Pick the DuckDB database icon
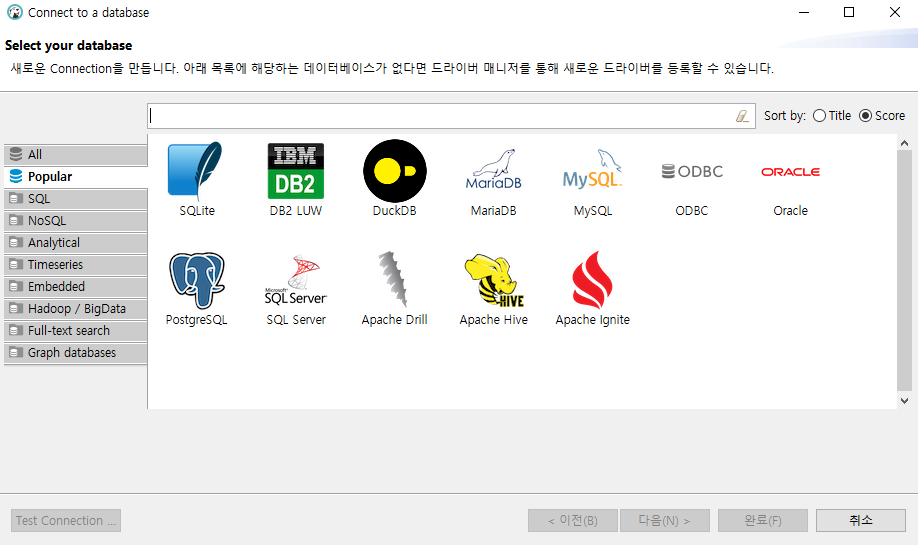 coord(395,171)
